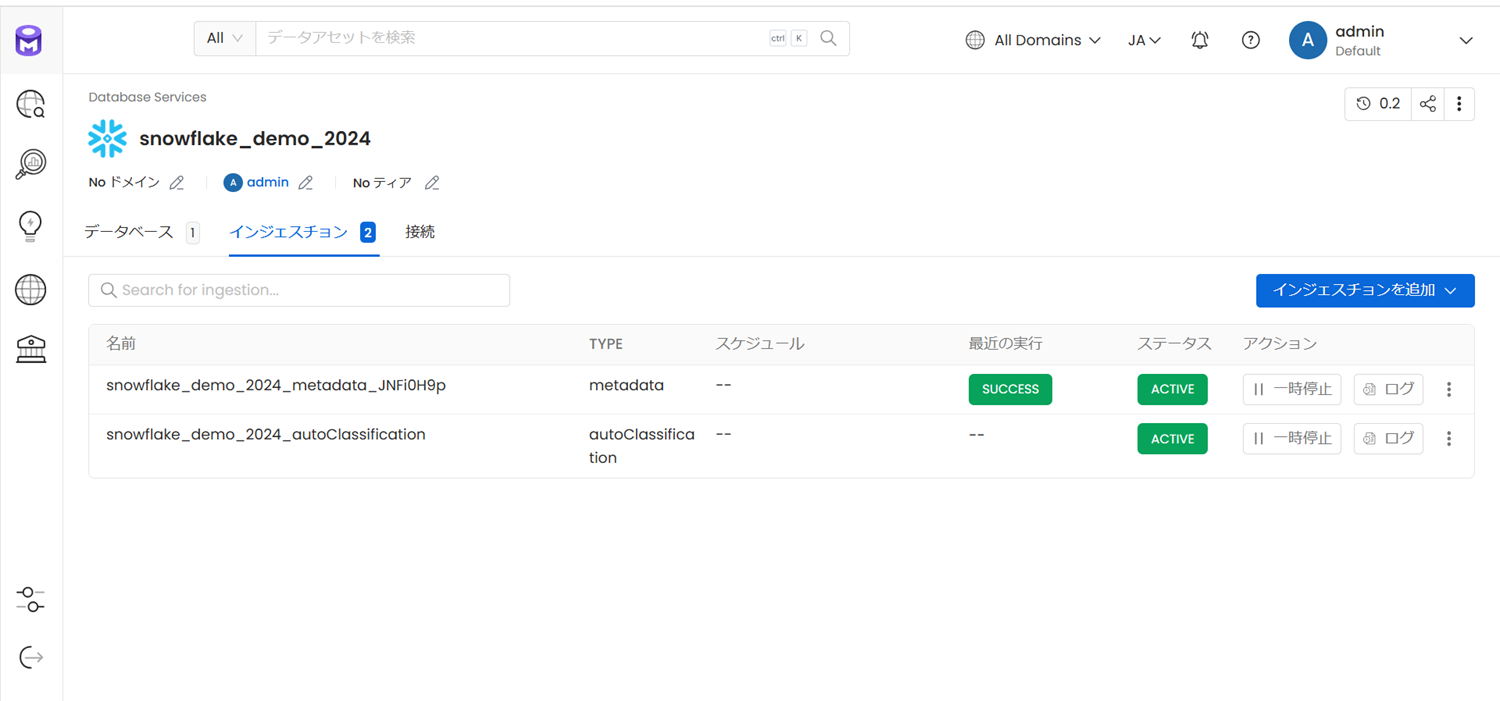Click the OpenMetadata logo icon
The height and width of the screenshot is (701, 1500).
tap(29, 41)
